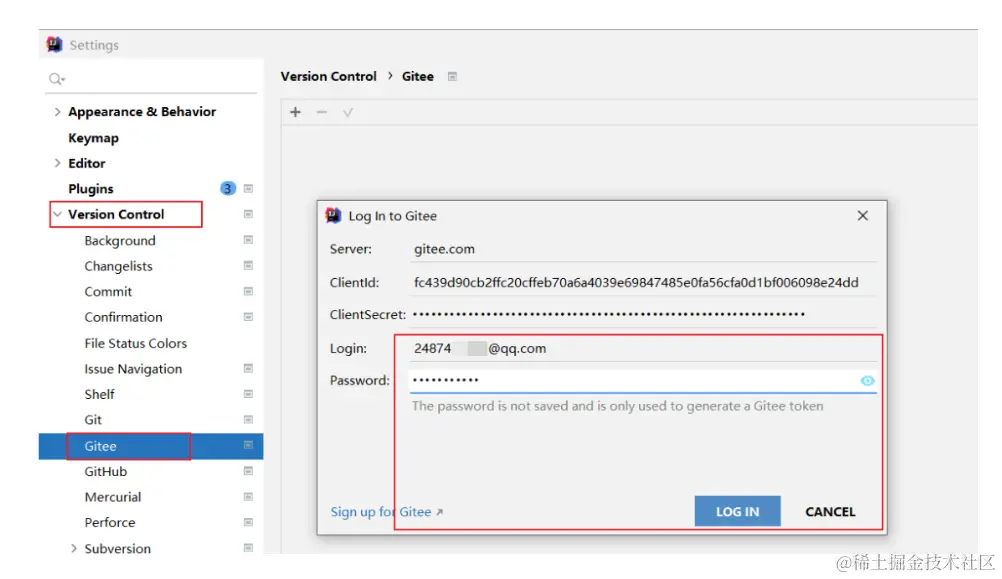The height and width of the screenshot is (579, 1002).
Task: Select Commit settings item
Action: (x=108, y=292)
